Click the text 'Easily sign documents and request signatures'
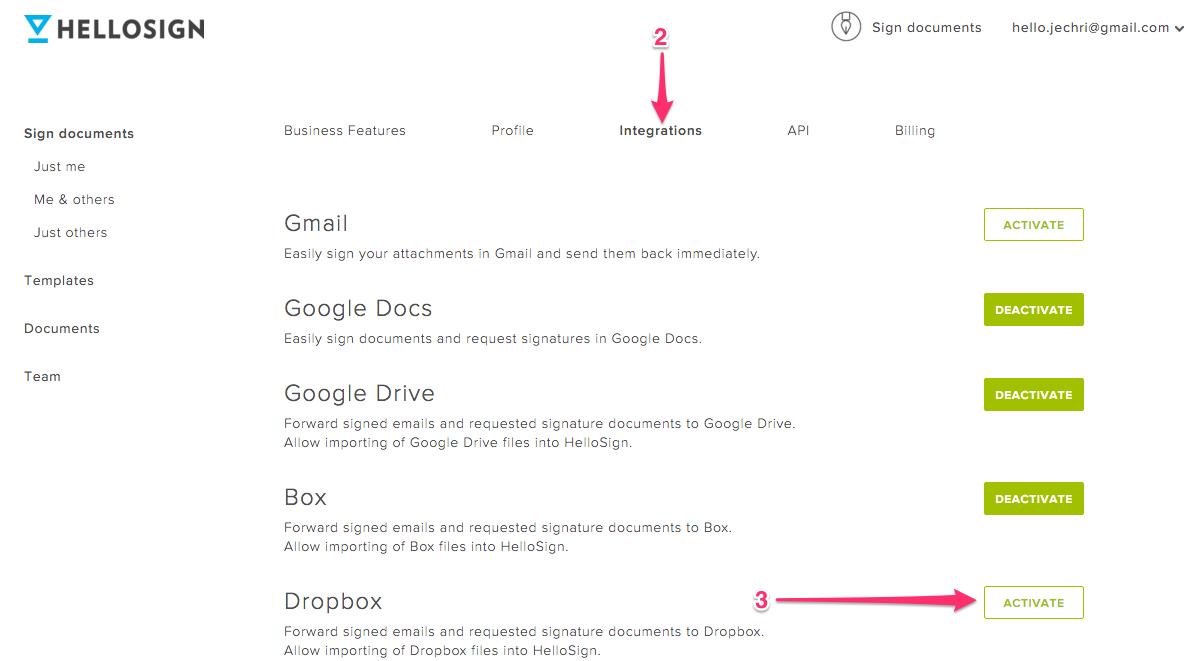 (437, 339)
